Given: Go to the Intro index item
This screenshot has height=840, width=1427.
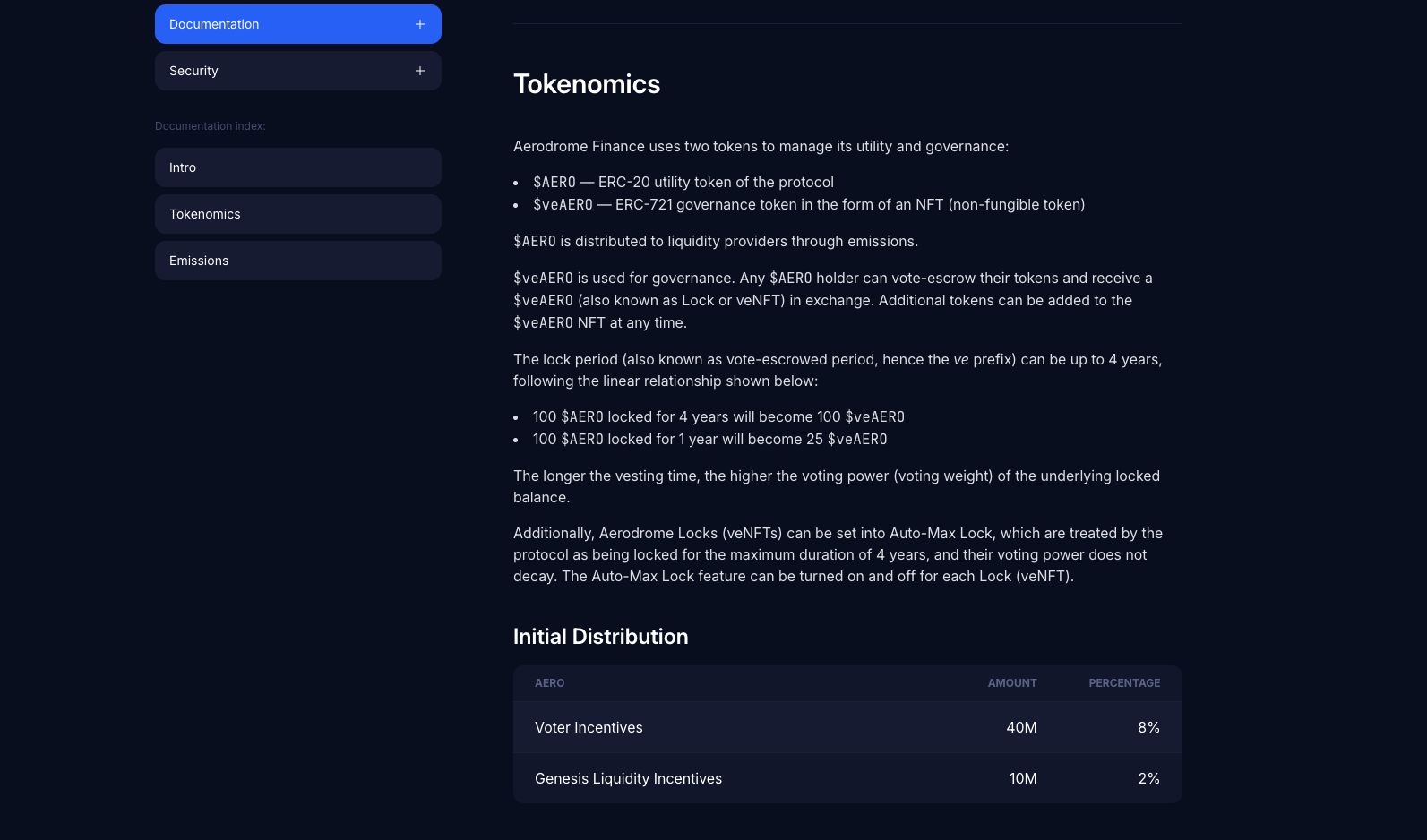Looking at the screenshot, I should (x=183, y=167).
